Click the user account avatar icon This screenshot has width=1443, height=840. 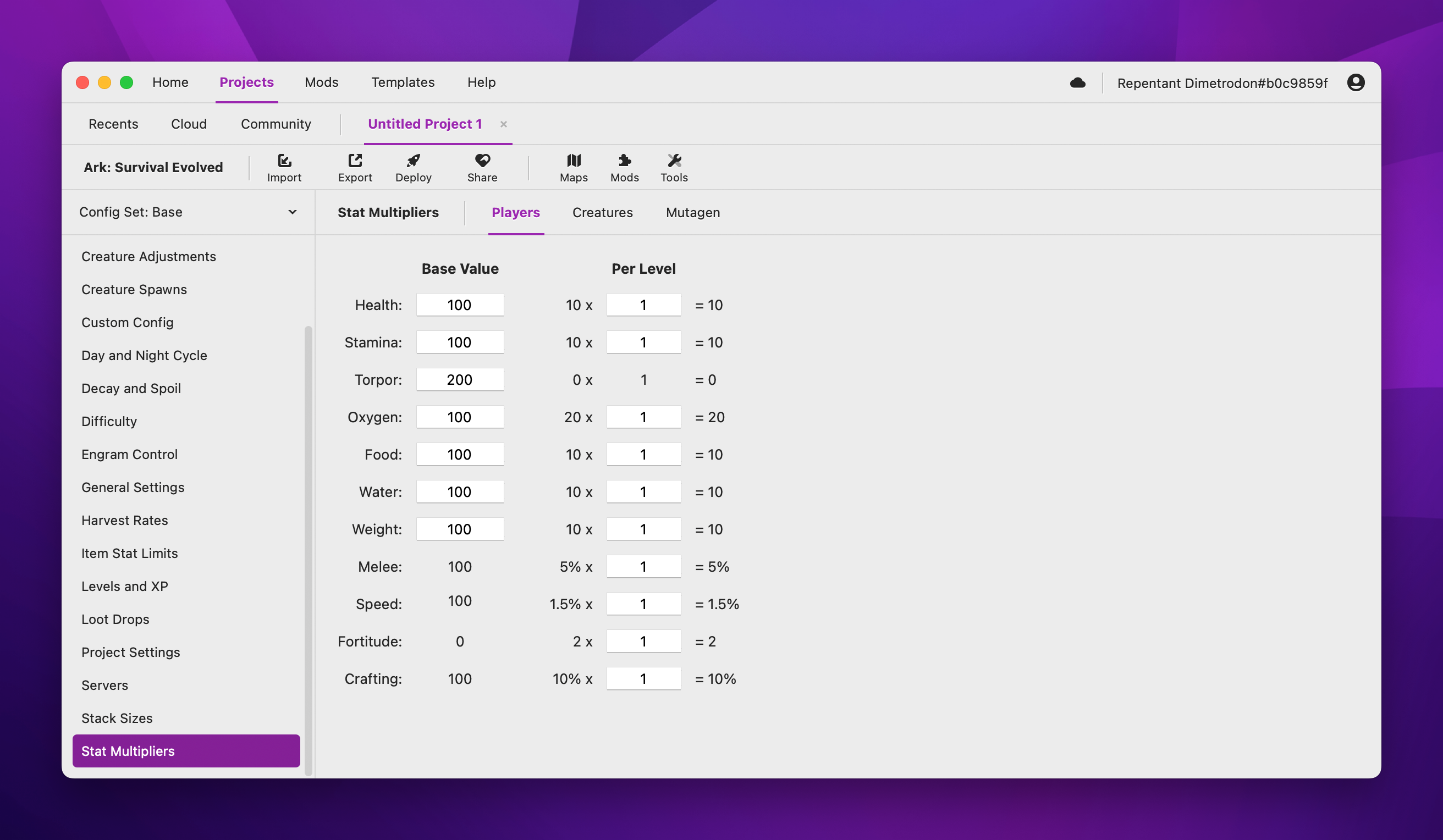[x=1356, y=82]
